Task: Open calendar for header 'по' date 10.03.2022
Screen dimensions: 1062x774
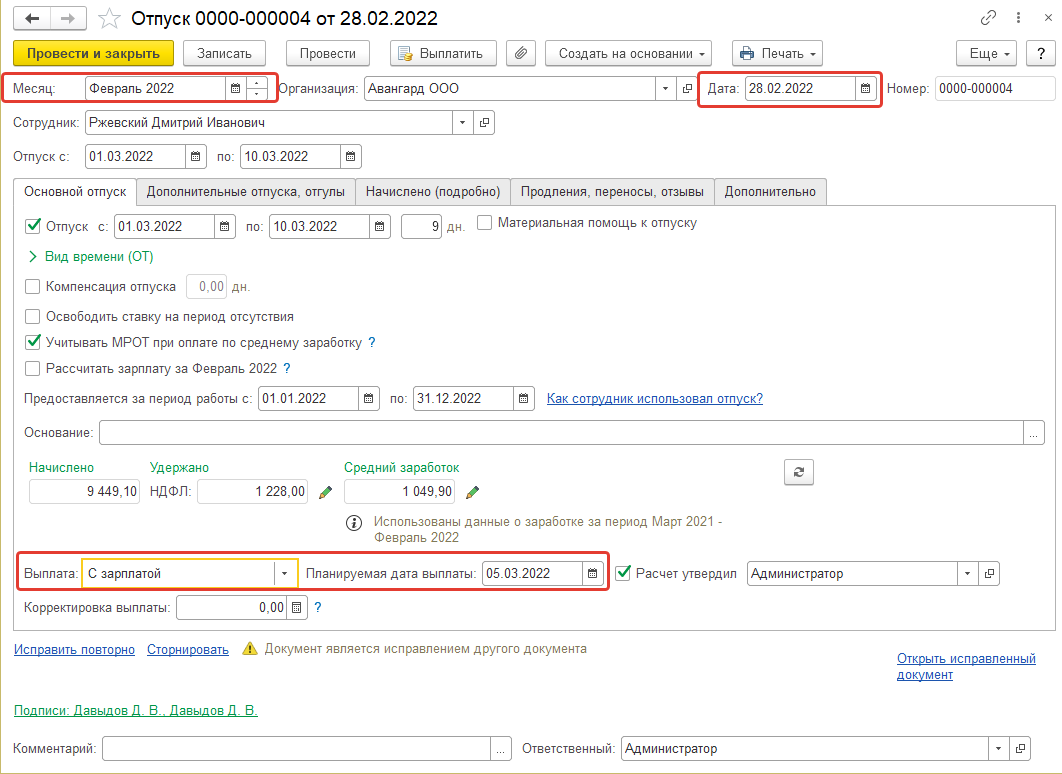Action: tap(350, 156)
